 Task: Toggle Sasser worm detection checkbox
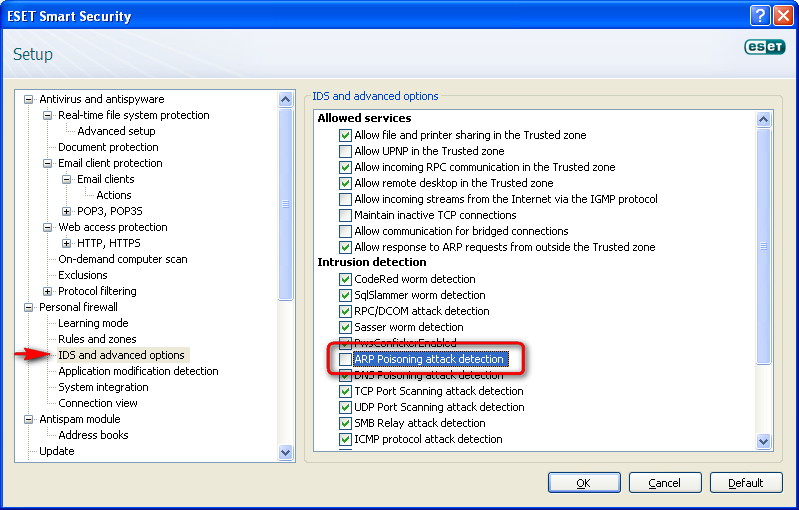345,328
